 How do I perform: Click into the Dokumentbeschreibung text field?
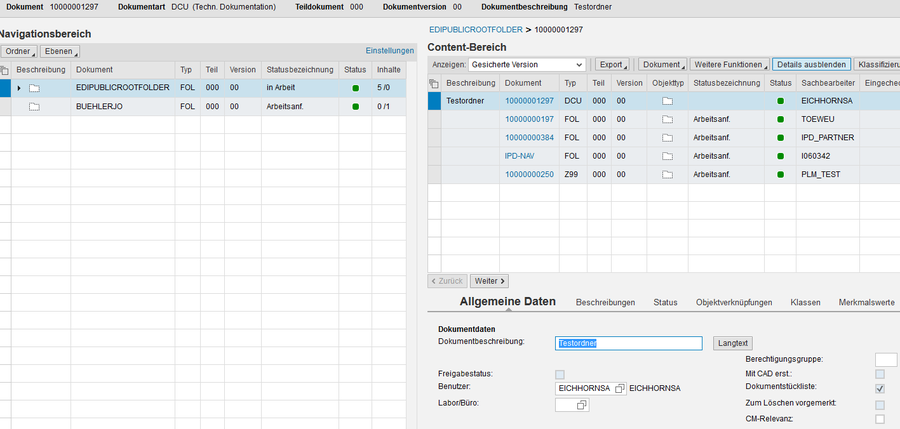[628, 343]
